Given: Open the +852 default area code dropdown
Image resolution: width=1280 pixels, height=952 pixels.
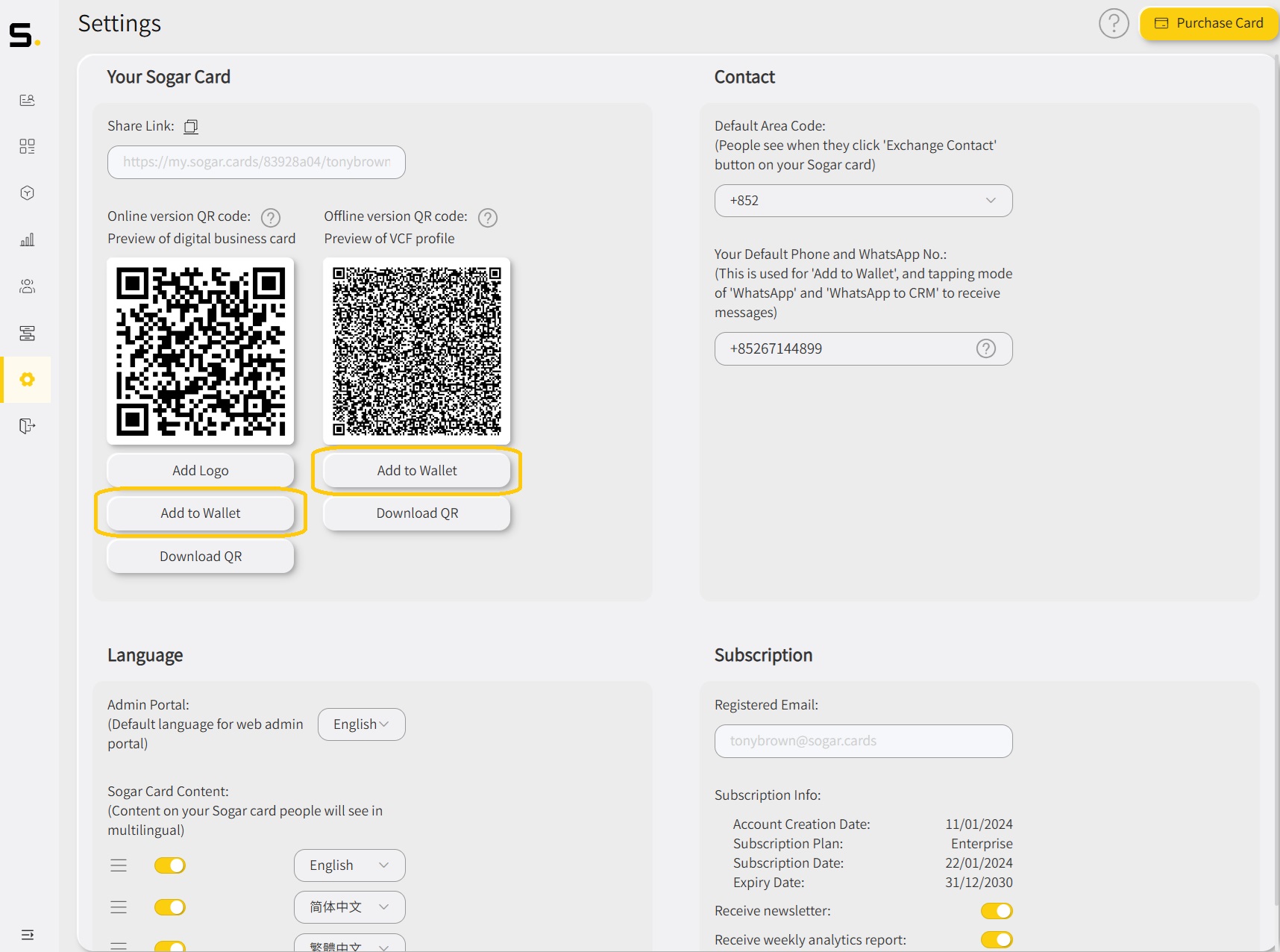Looking at the screenshot, I should click(x=863, y=201).
